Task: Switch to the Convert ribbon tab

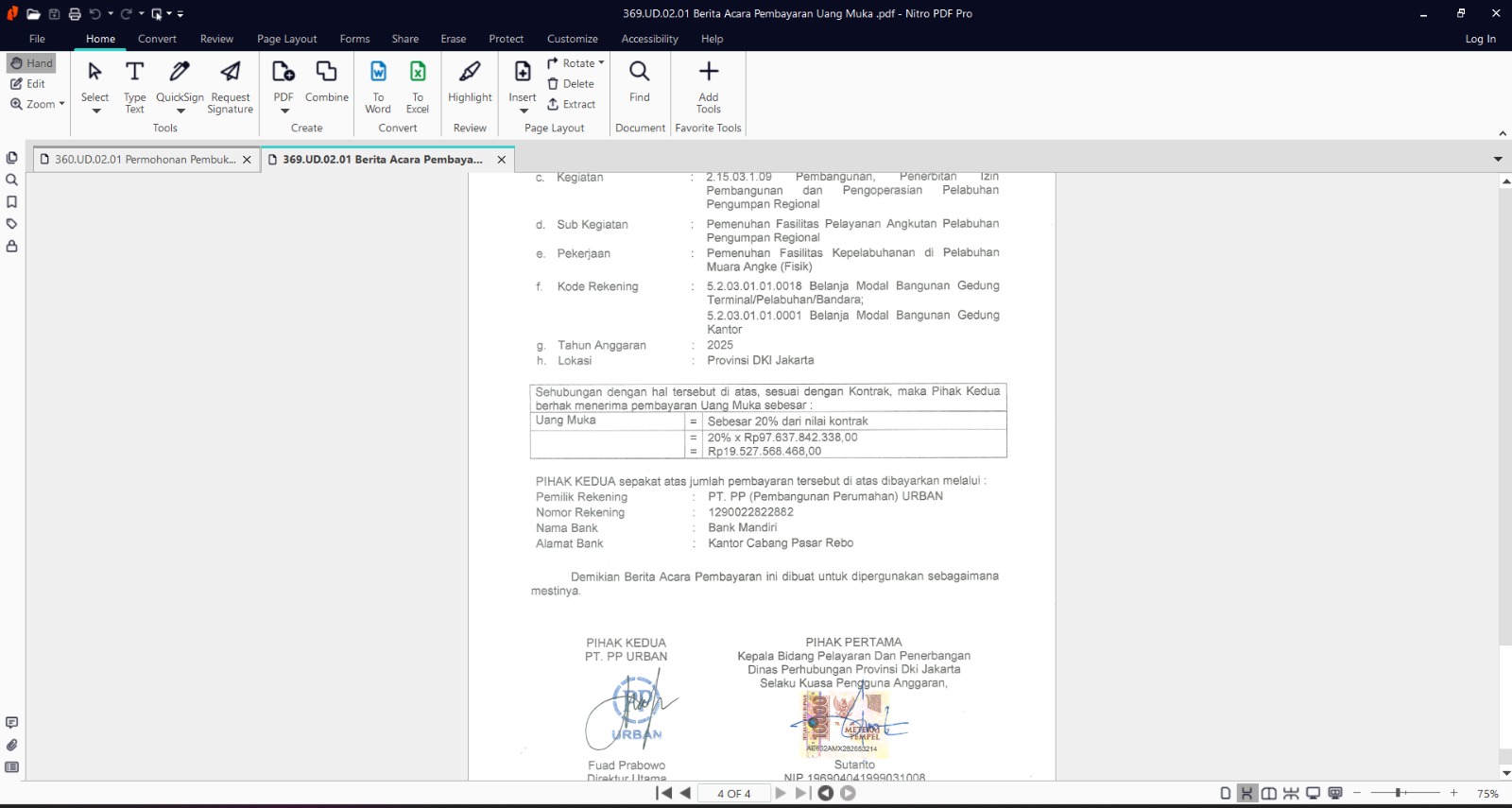Action: (x=157, y=39)
